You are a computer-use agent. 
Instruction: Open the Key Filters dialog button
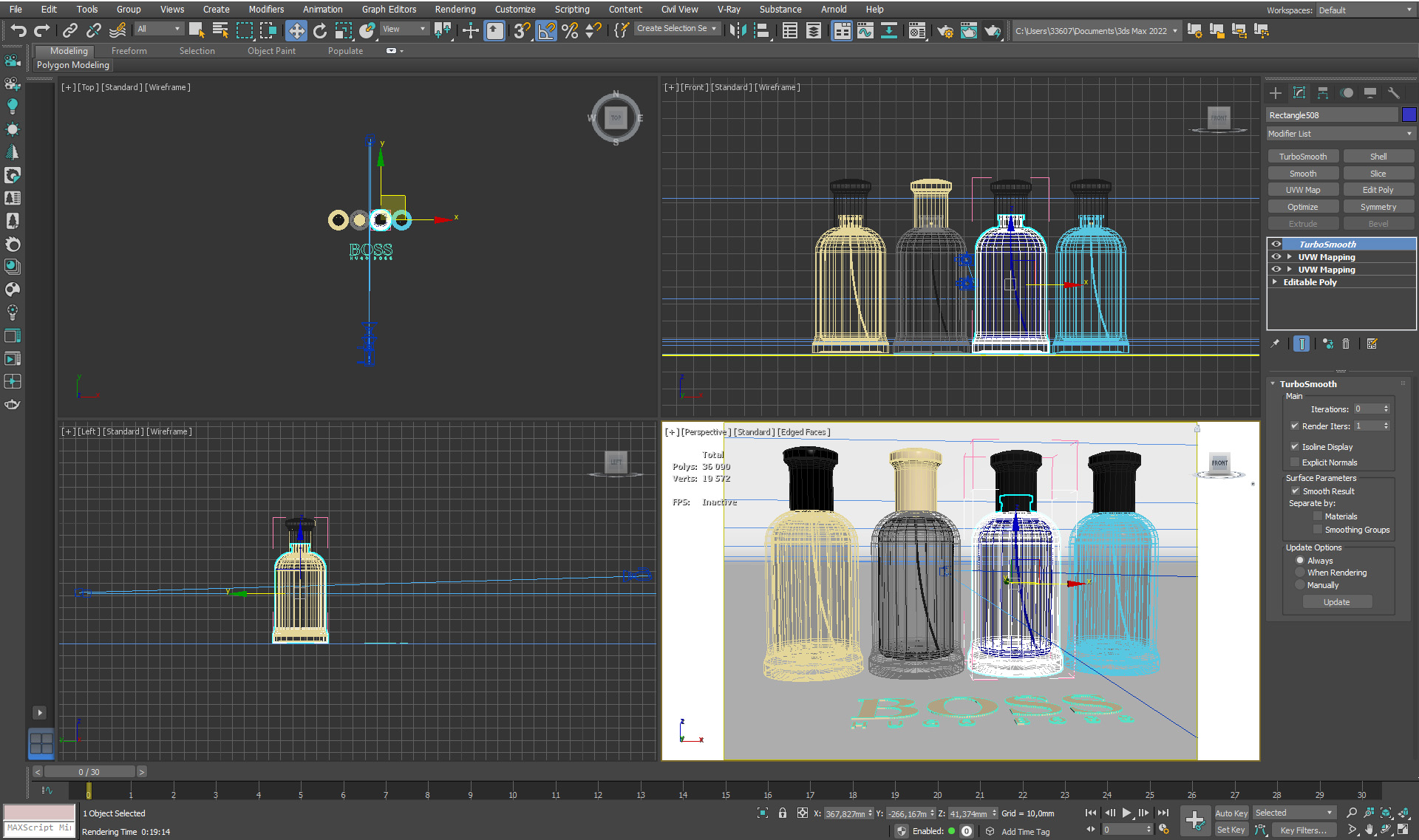pos(1304,830)
